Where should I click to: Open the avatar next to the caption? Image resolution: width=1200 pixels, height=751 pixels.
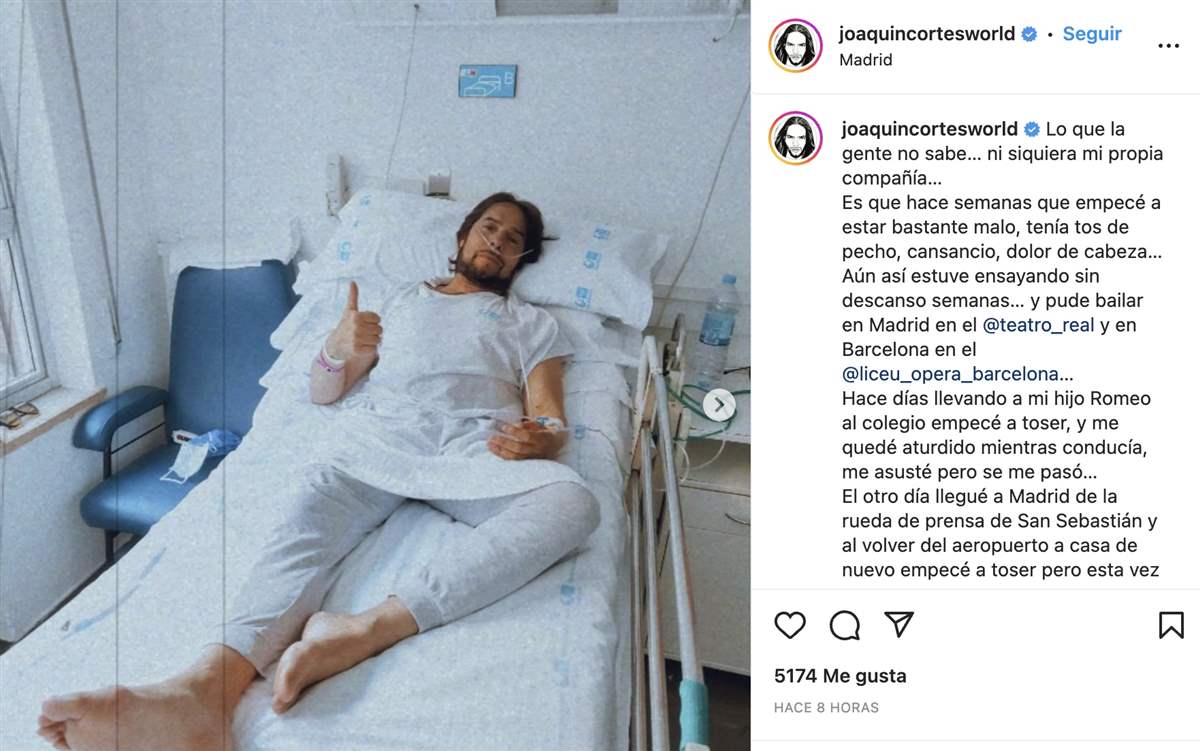pos(796,138)
